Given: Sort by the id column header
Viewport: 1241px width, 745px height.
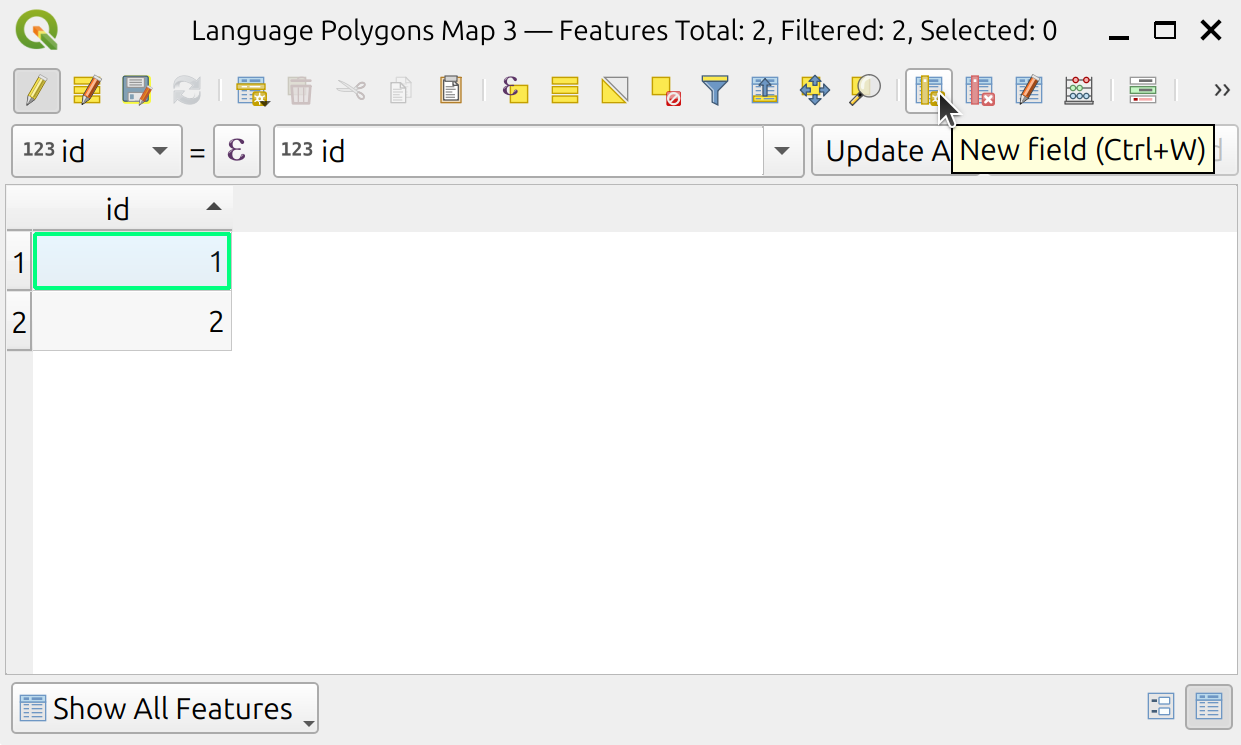Looking at the screenshot, I should click(x=119, y=209).
